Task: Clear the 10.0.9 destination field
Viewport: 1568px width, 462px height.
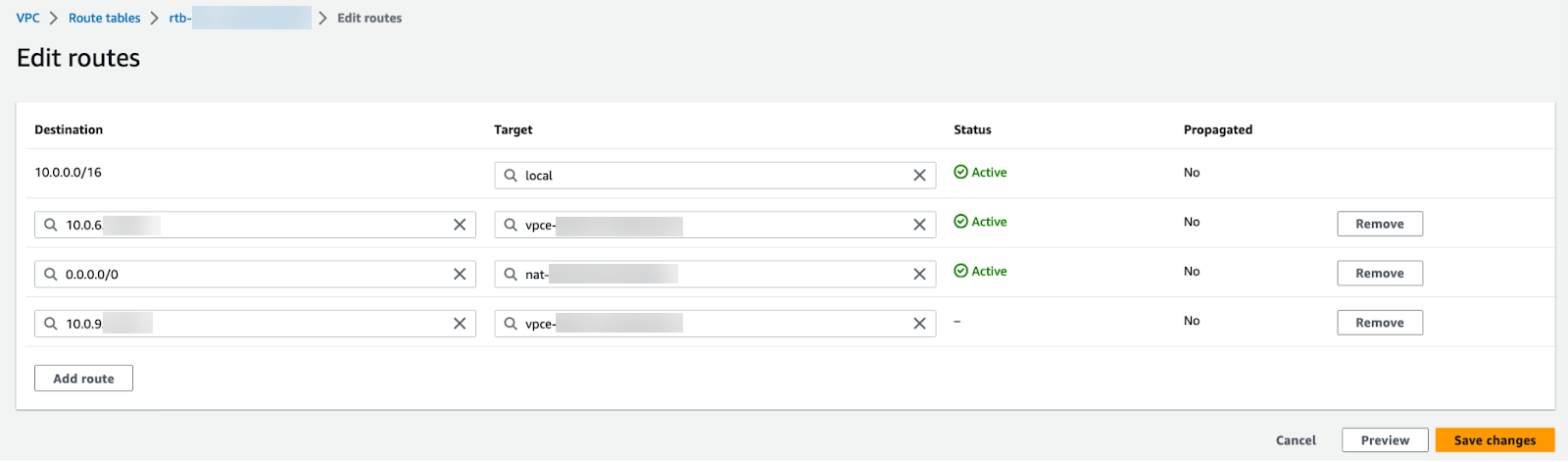Action: click(460, 324)
